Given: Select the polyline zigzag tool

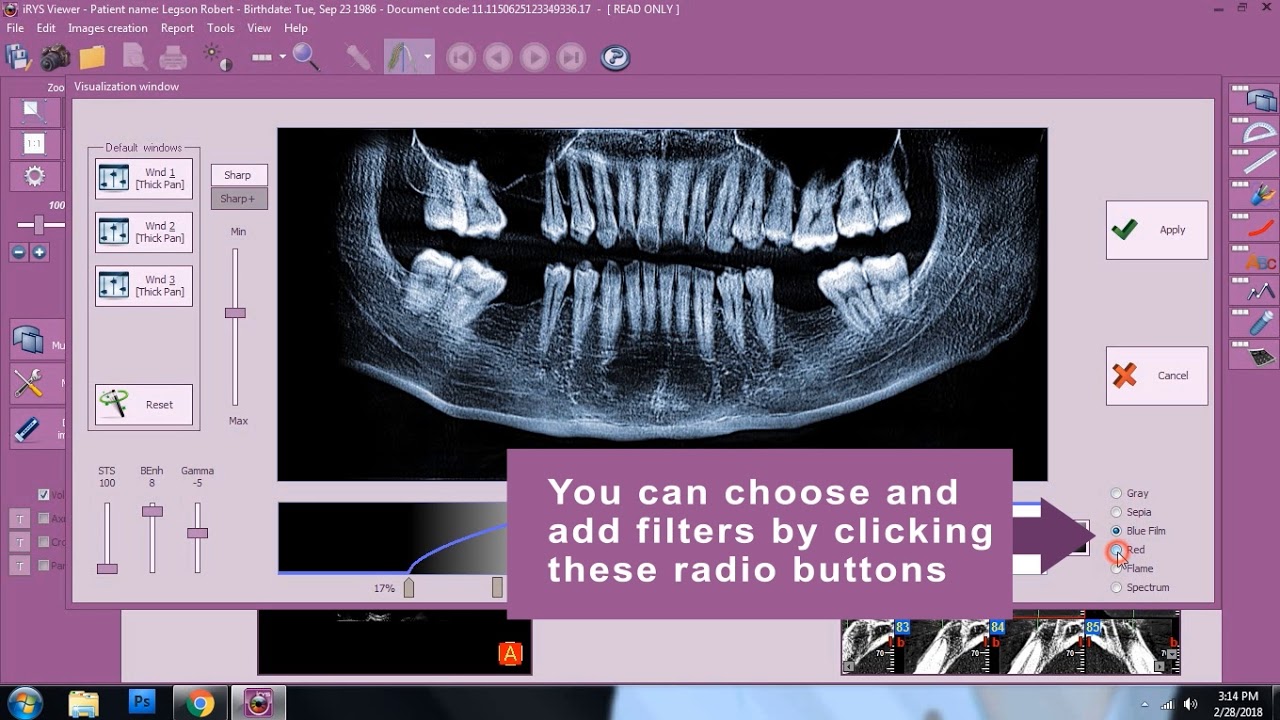Looking at the screenshot, I should click(1254, 291).
